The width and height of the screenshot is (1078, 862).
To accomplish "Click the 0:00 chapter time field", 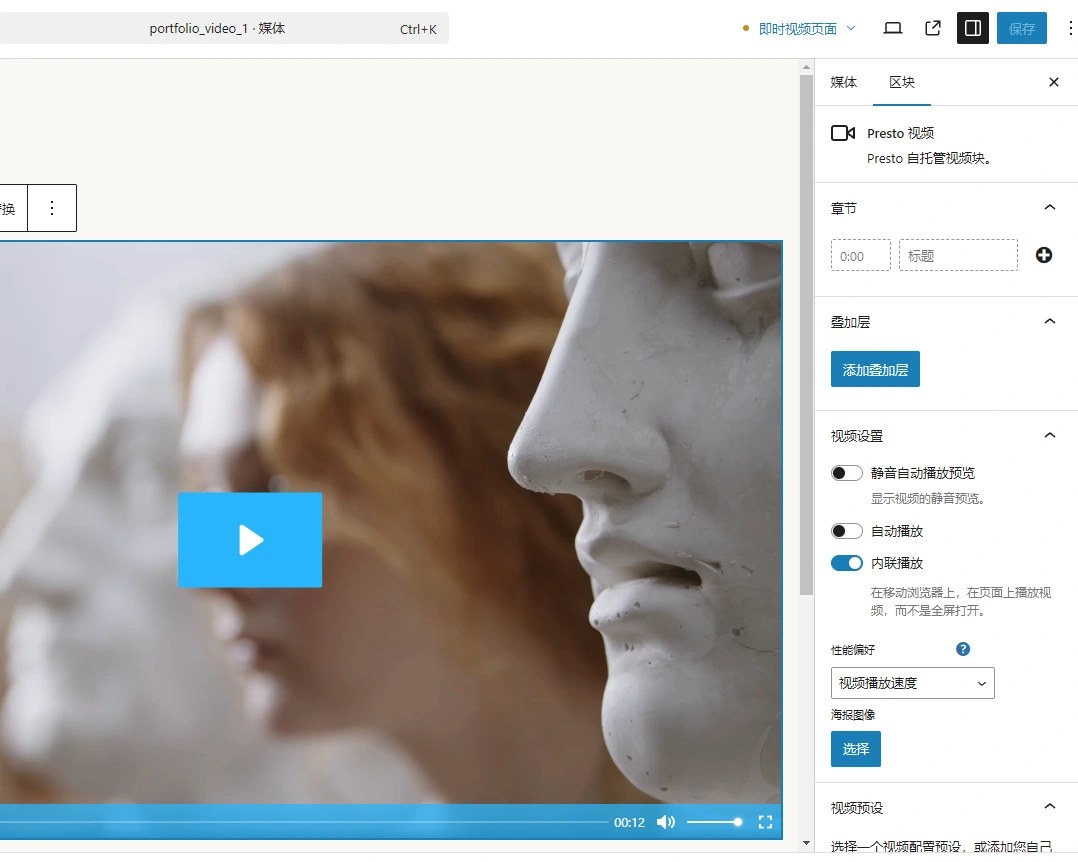I will coord(860,255).
